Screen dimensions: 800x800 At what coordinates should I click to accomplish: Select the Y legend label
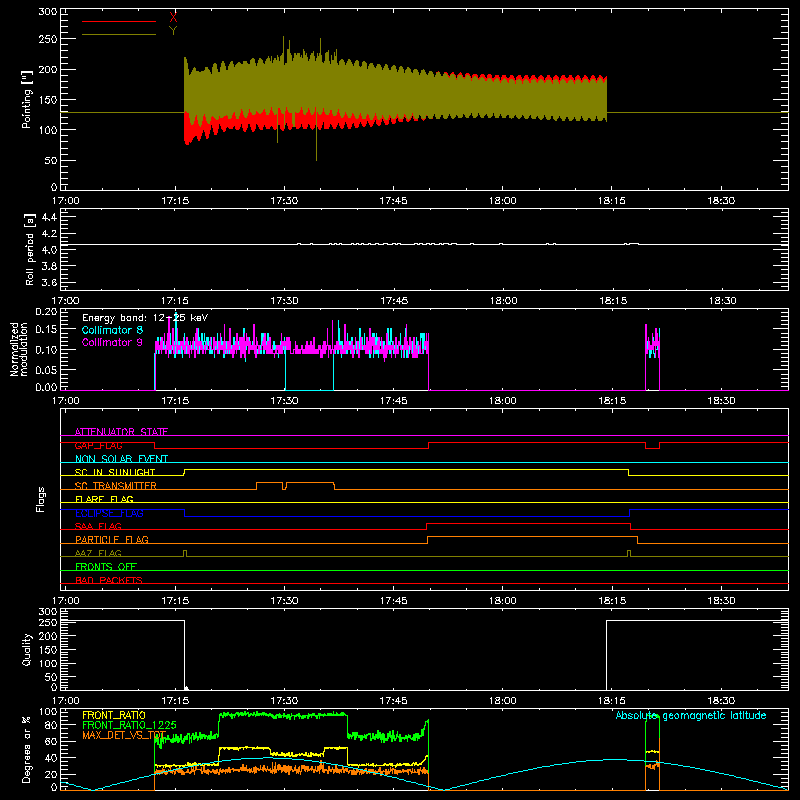(173, 31)
